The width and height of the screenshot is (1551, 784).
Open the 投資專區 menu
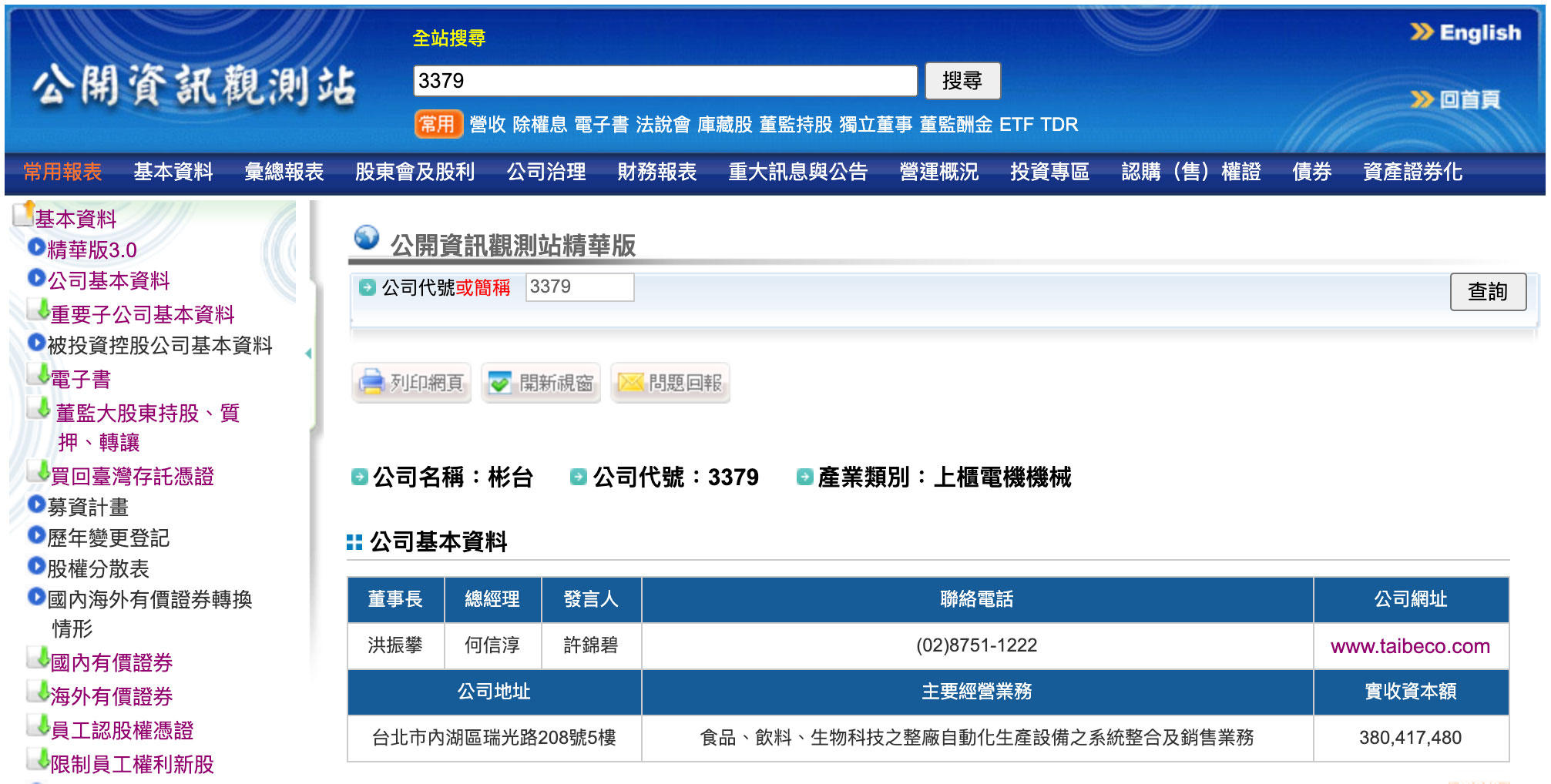pyautogui.click(x=1050, y=172)
